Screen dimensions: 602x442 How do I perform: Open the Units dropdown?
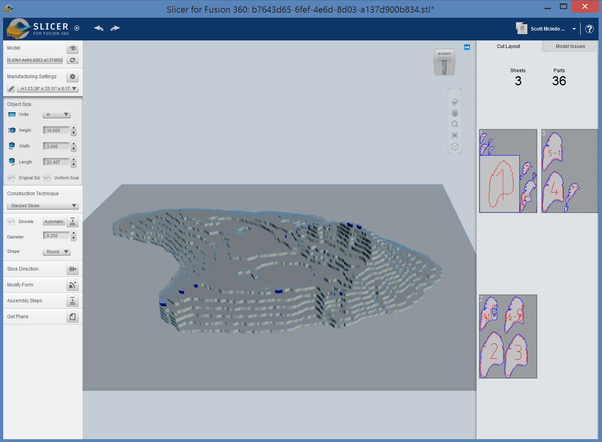pyautogui.click(x=56, y=114)
